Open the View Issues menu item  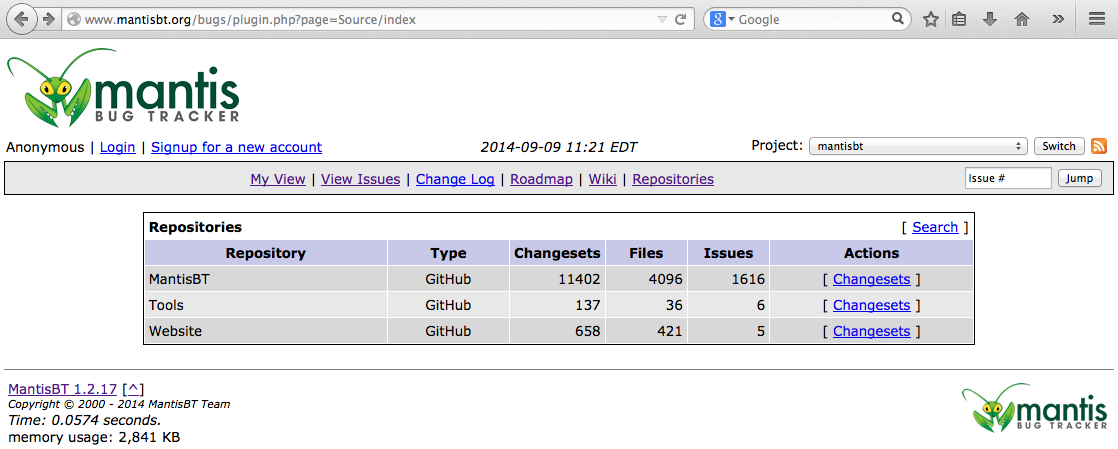click(x=360, y=179)
